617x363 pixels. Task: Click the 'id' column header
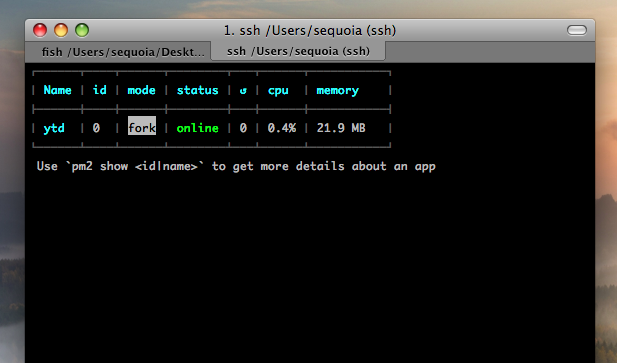(100, 90)
